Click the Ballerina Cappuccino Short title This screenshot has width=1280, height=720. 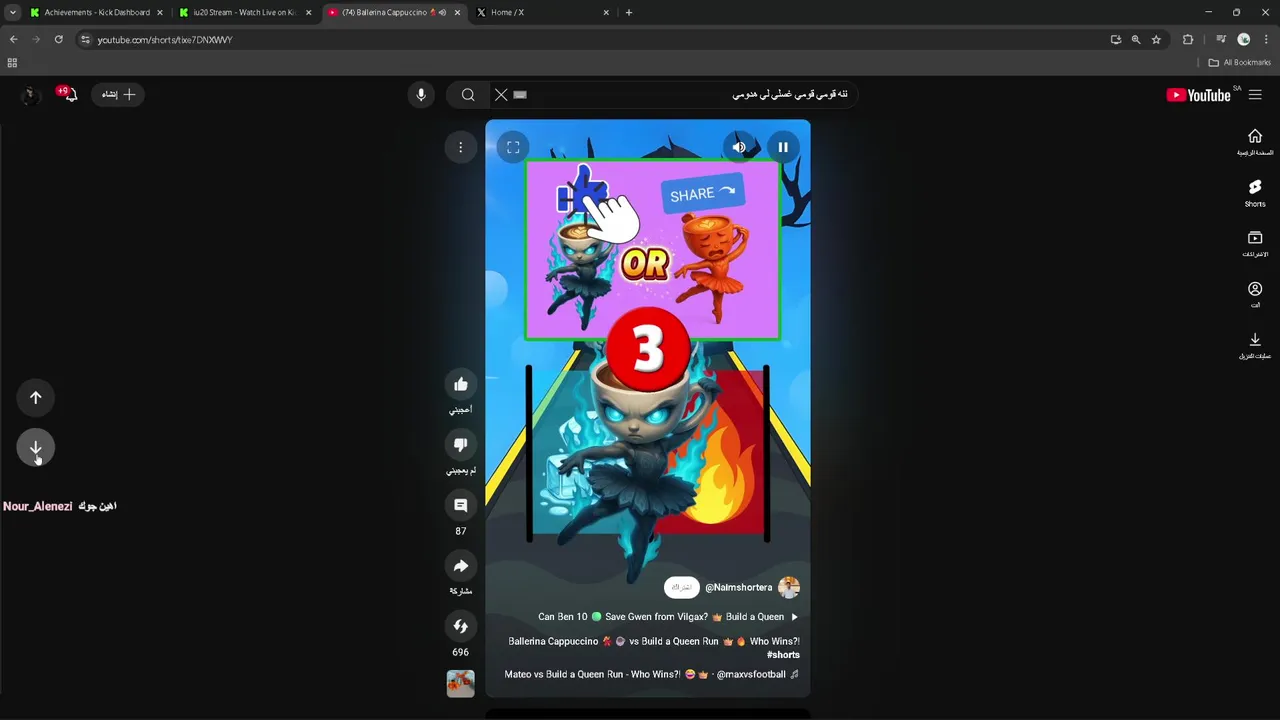point(654,641)
